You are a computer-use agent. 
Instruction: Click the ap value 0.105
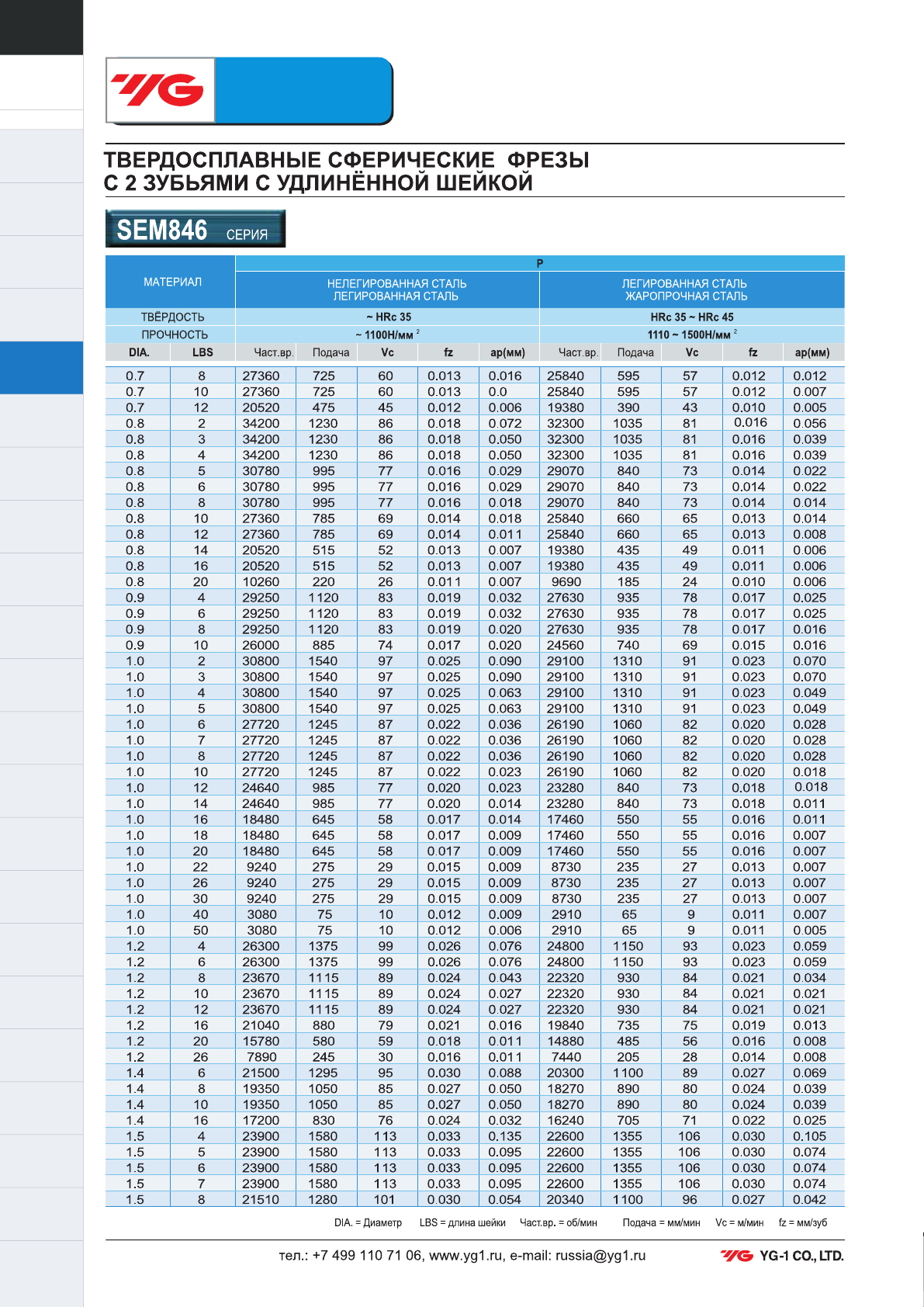coord(810,1136)
